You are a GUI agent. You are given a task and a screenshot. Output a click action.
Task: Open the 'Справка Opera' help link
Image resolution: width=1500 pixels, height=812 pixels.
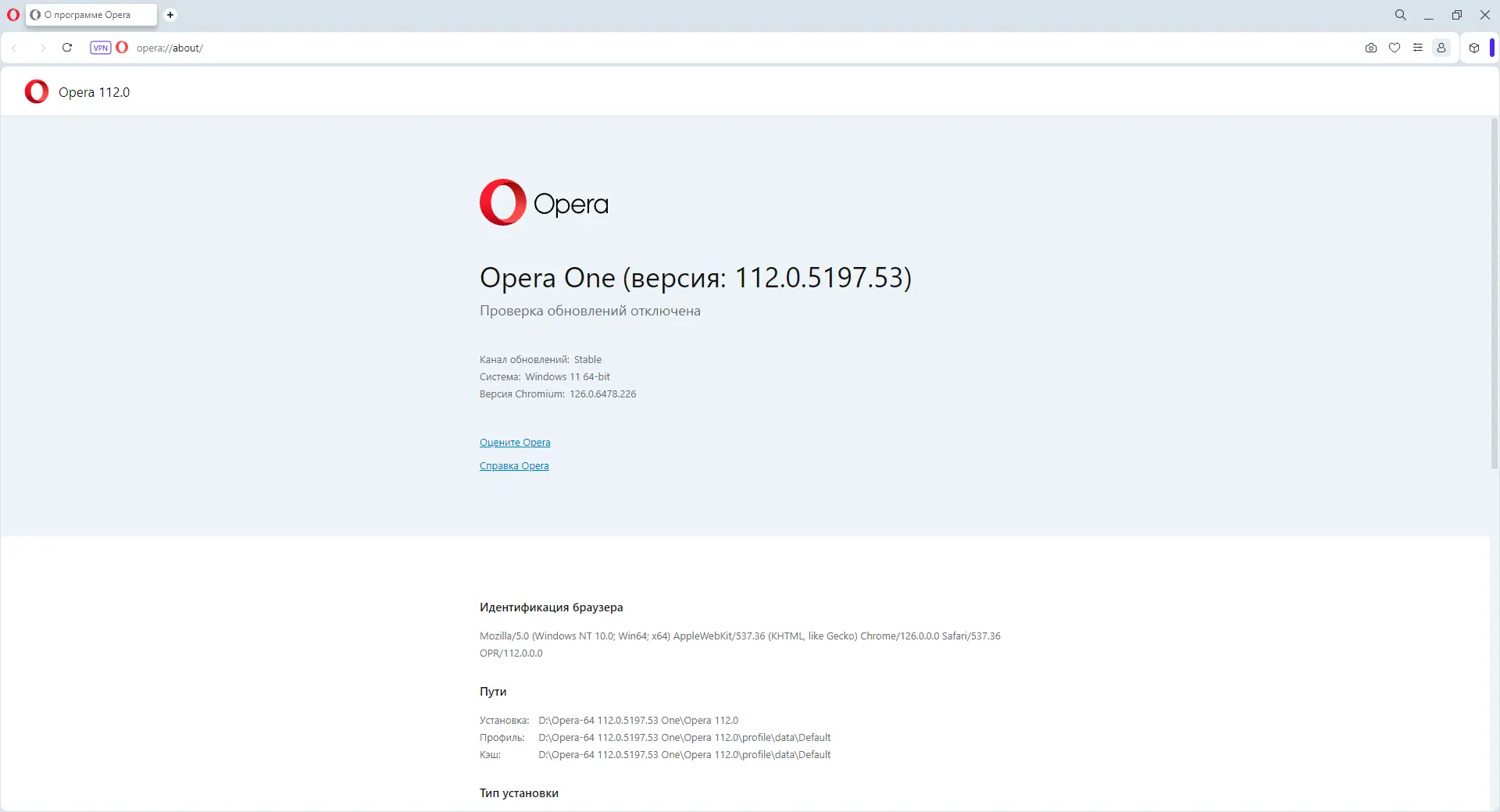(514, 466)
